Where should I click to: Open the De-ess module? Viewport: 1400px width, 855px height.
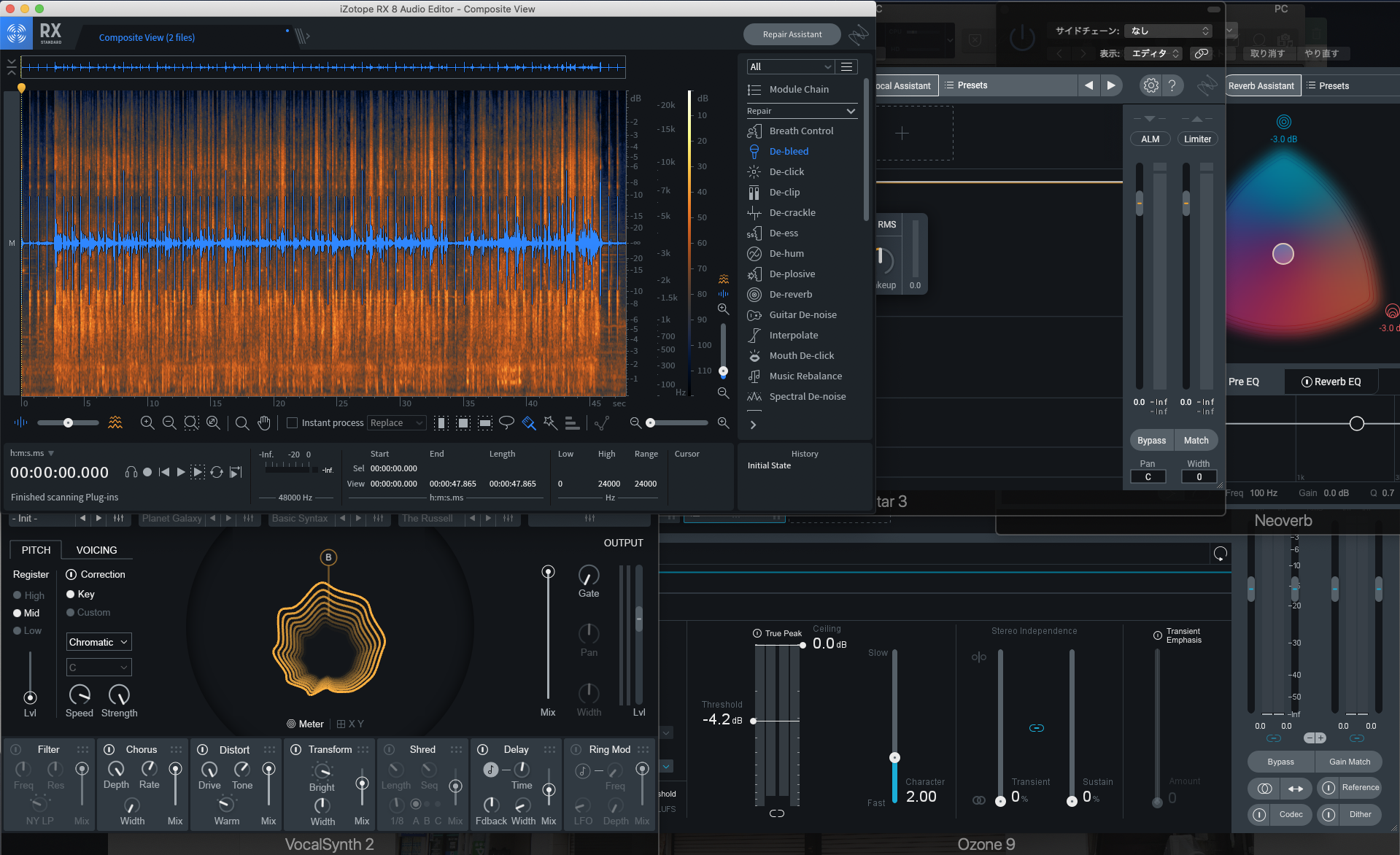coord(784,233)
